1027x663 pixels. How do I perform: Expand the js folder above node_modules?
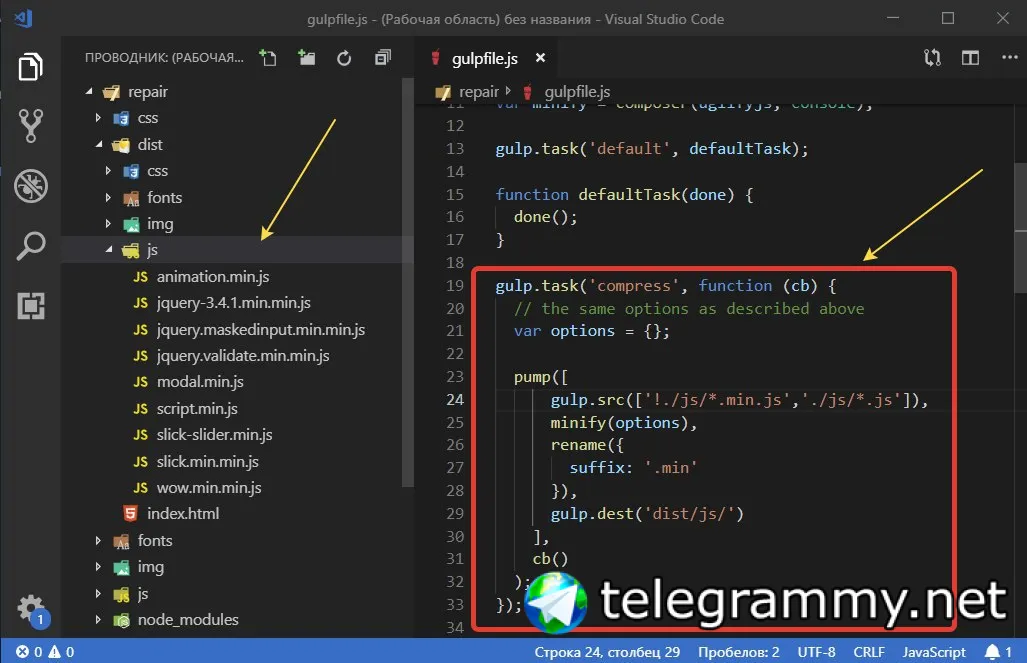point(98,594)
